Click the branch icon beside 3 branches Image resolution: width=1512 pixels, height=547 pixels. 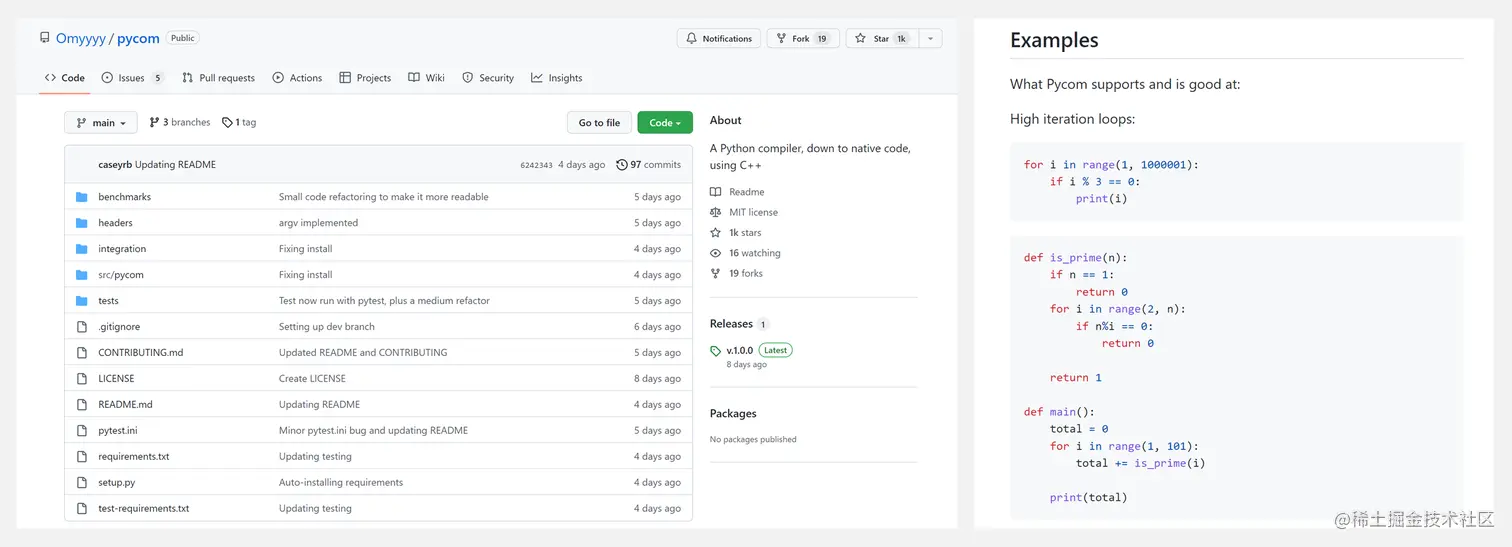[x=154, y=122]
